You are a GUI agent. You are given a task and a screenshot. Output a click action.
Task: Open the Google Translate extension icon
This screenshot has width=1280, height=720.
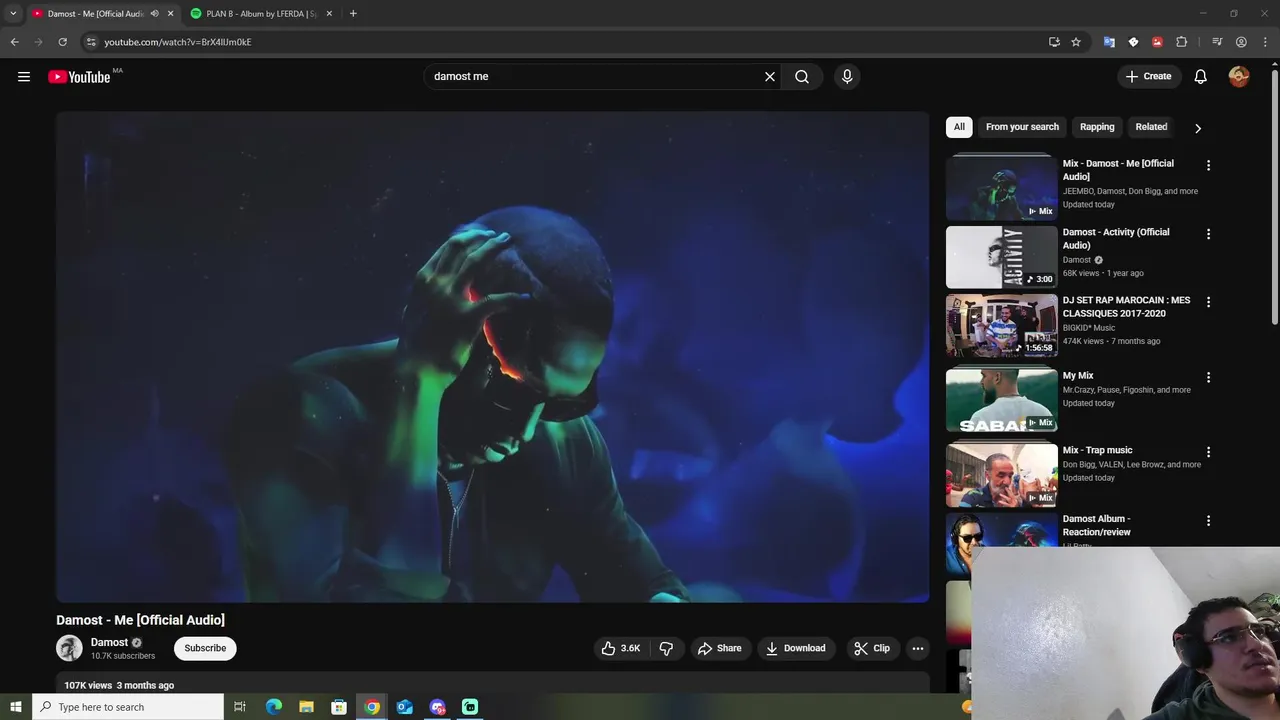(1109, 42)
